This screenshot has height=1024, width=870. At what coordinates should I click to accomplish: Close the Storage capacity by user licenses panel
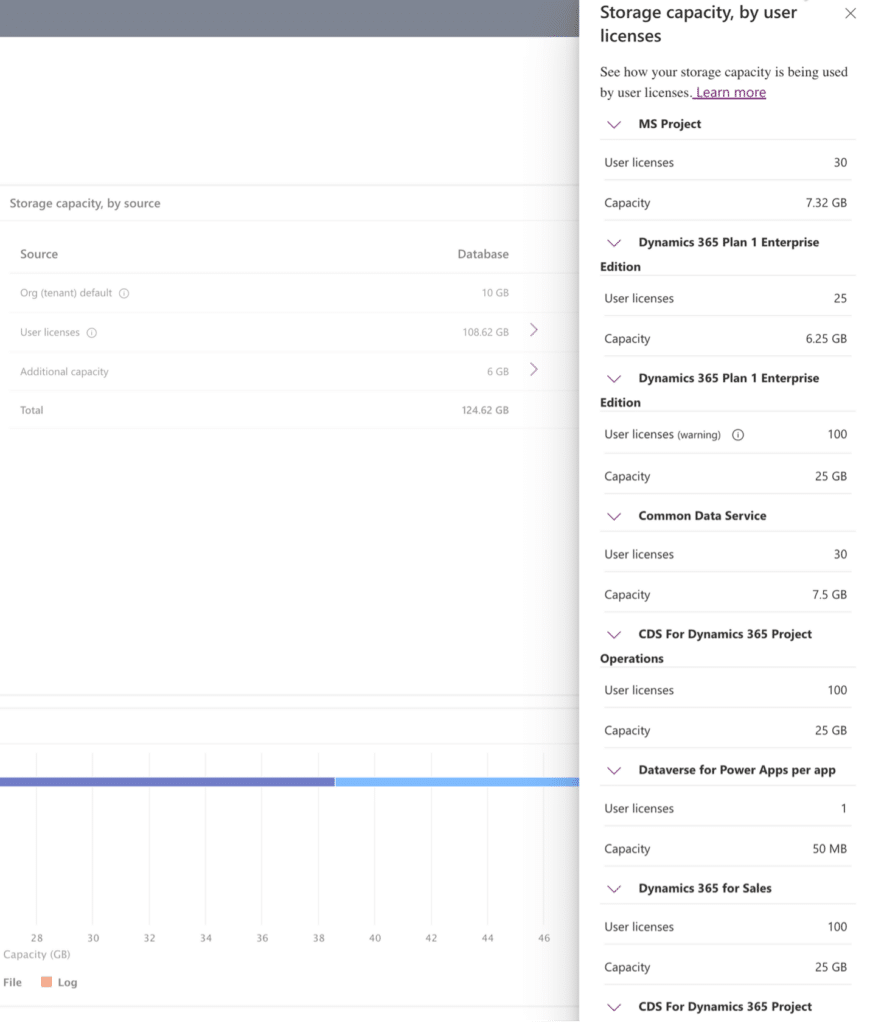850,13
